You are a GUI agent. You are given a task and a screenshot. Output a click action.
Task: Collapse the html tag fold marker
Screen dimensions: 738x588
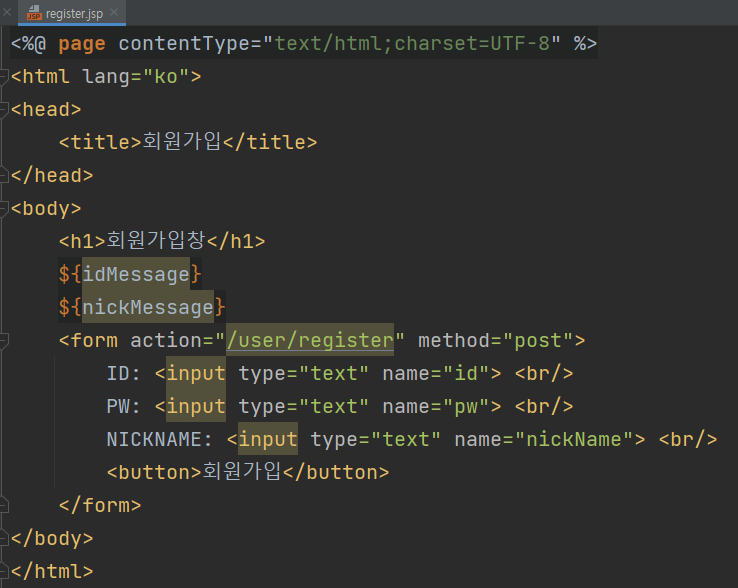coord(4,77)
